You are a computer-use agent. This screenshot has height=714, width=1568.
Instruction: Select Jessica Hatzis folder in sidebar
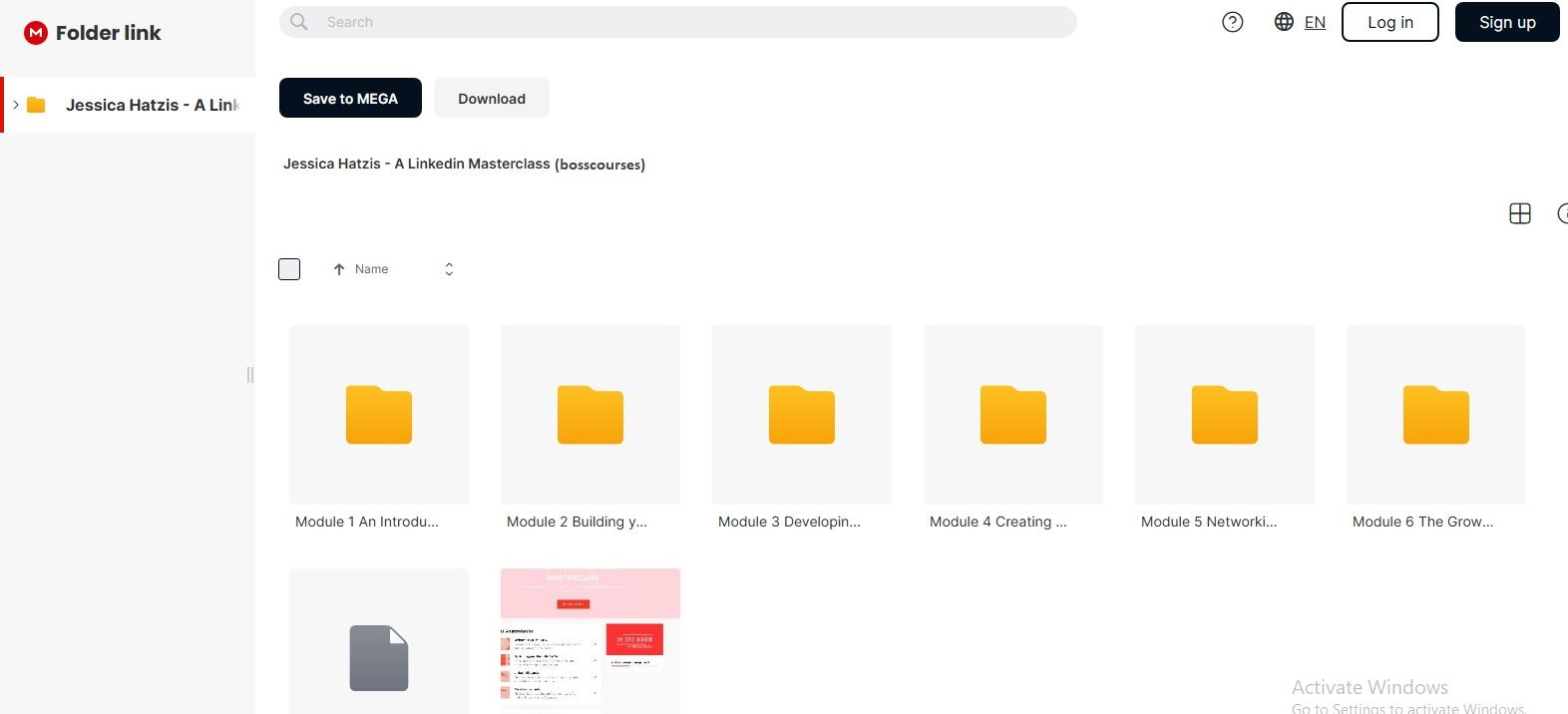[150, 105]
